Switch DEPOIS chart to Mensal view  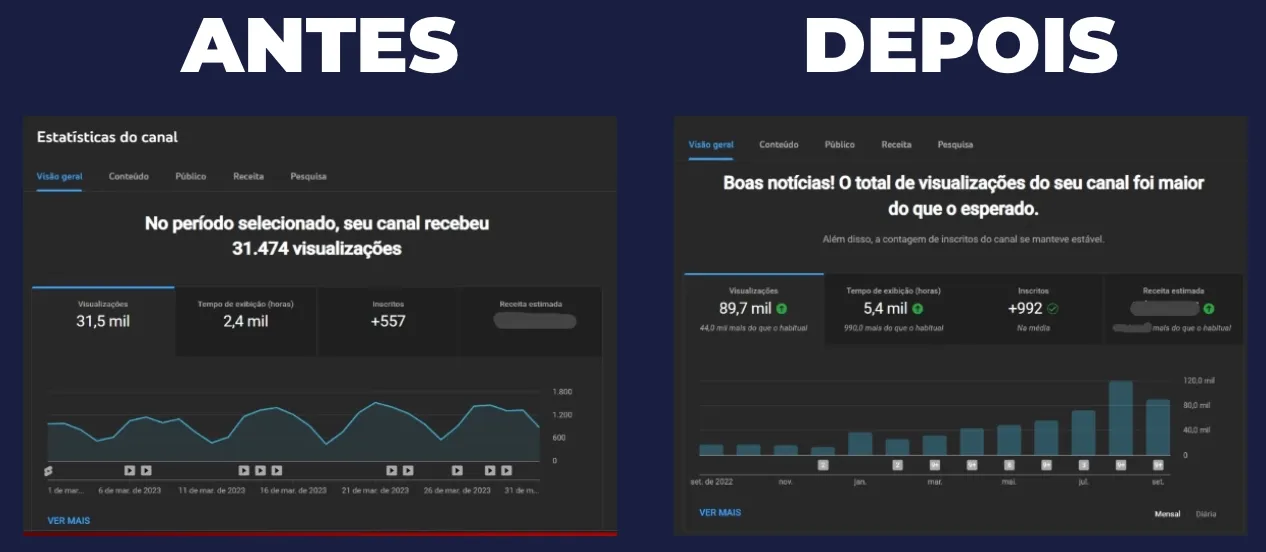(1167, 514)
